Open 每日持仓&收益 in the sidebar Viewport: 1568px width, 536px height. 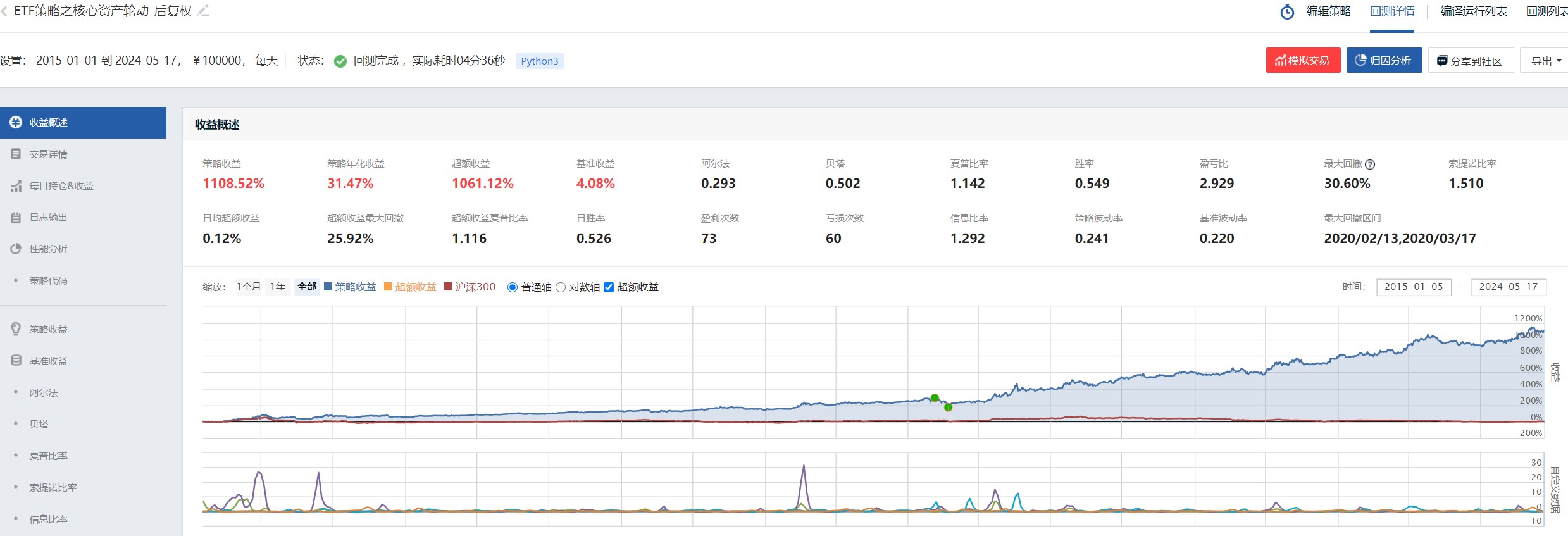click(61, 186)
